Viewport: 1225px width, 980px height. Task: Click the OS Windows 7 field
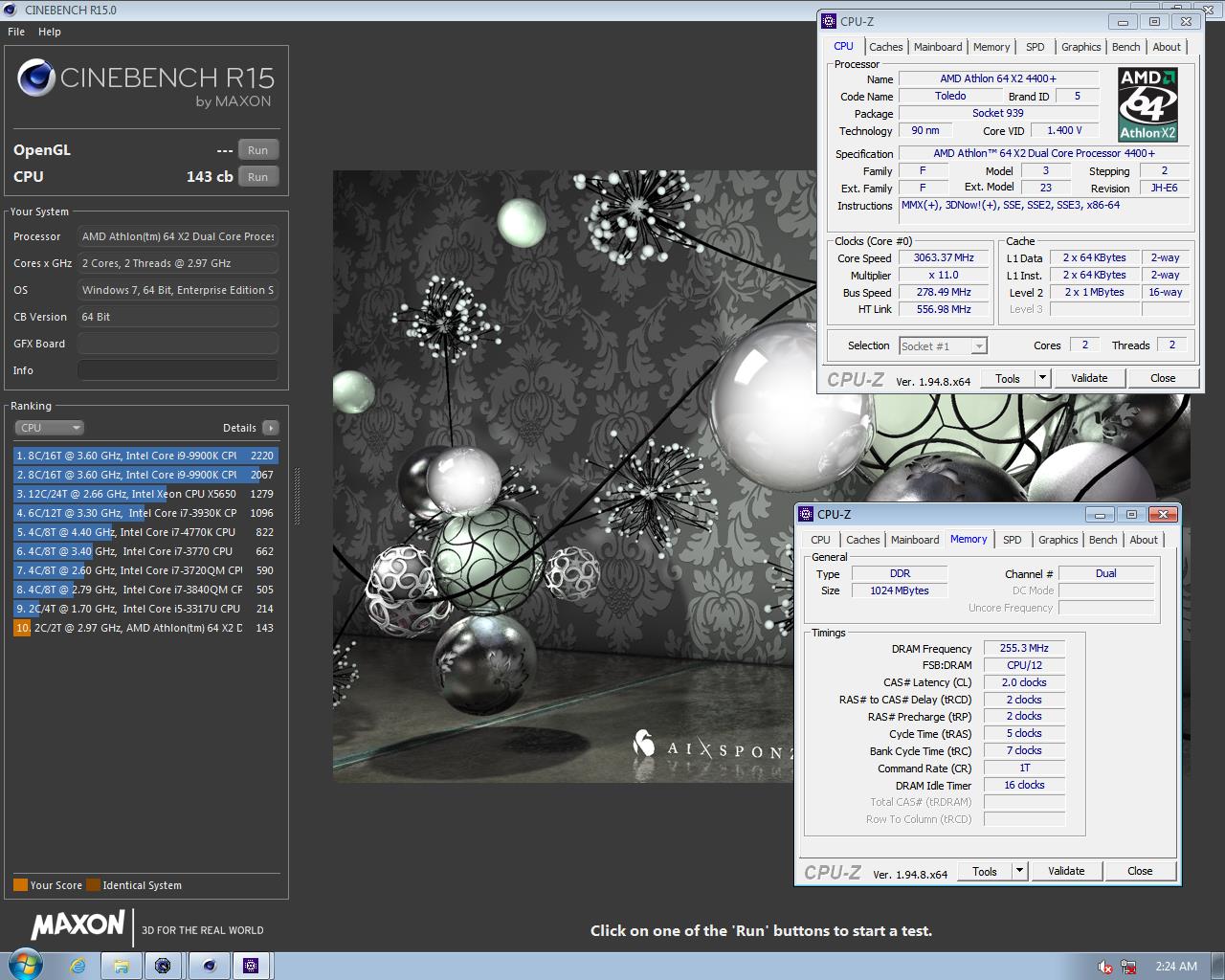point(178,290)
